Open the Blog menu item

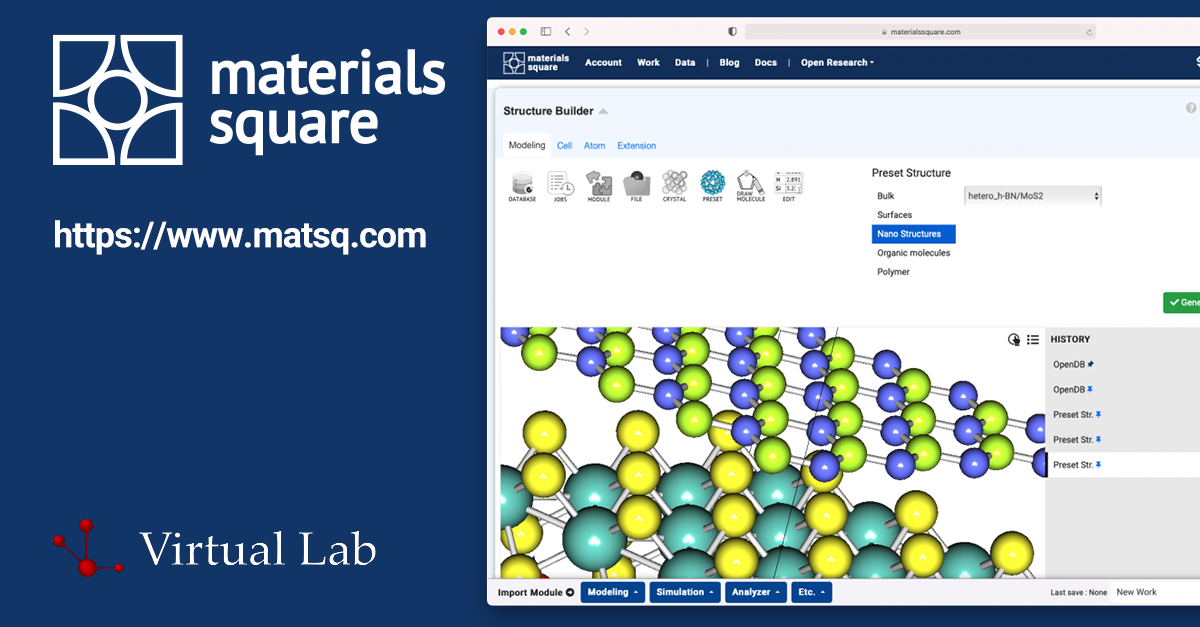pyautogui.click(x=729, y=62)
